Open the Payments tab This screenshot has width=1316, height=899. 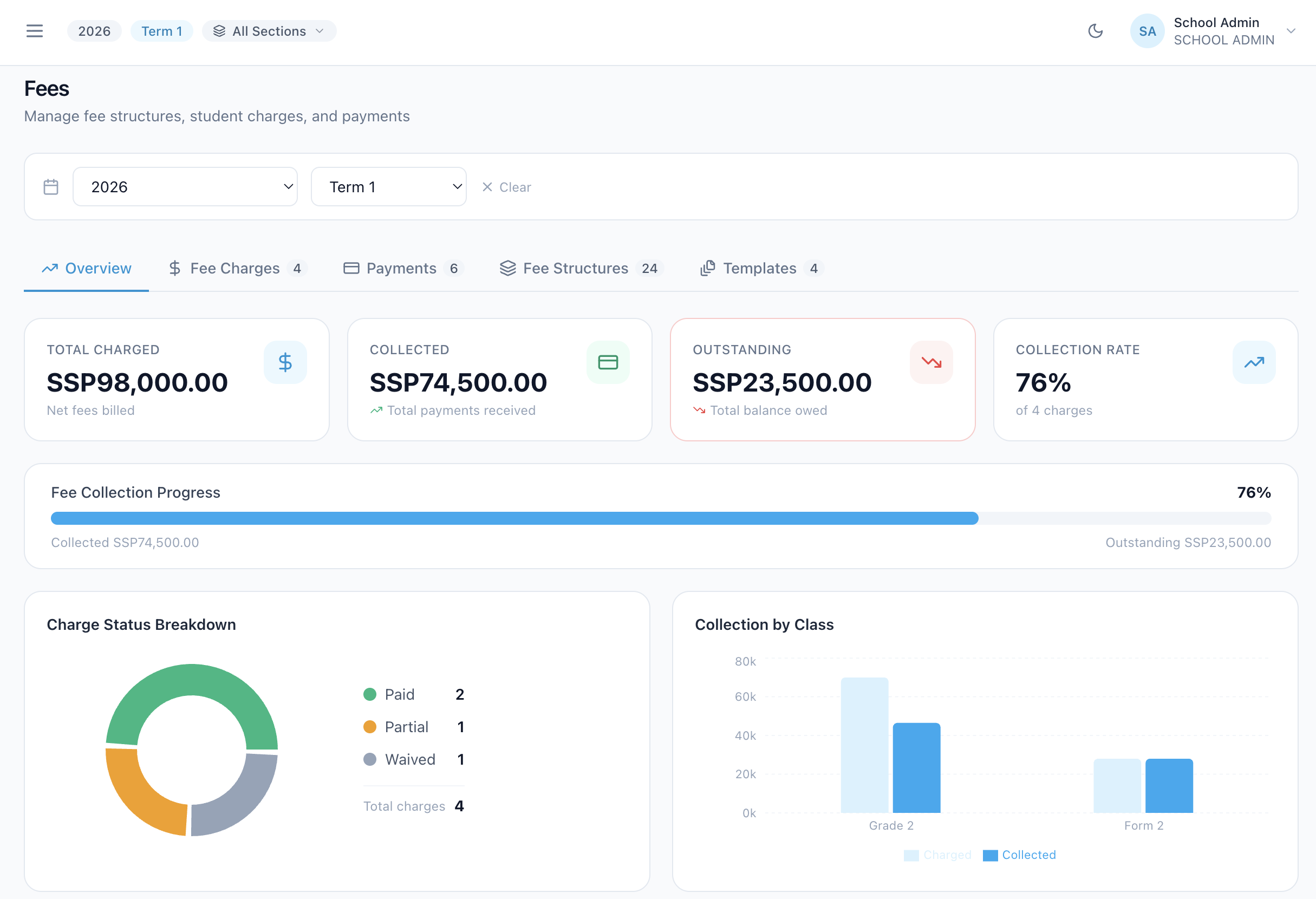coord(402,268)
